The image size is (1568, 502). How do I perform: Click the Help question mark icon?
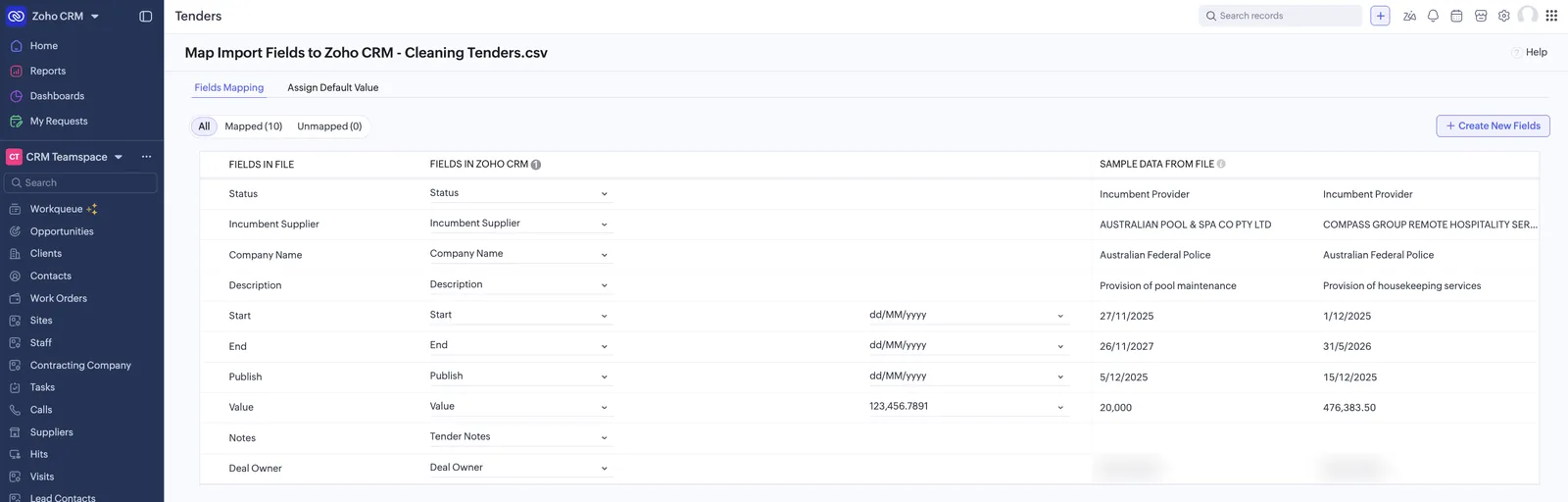tap(1516, 53)
